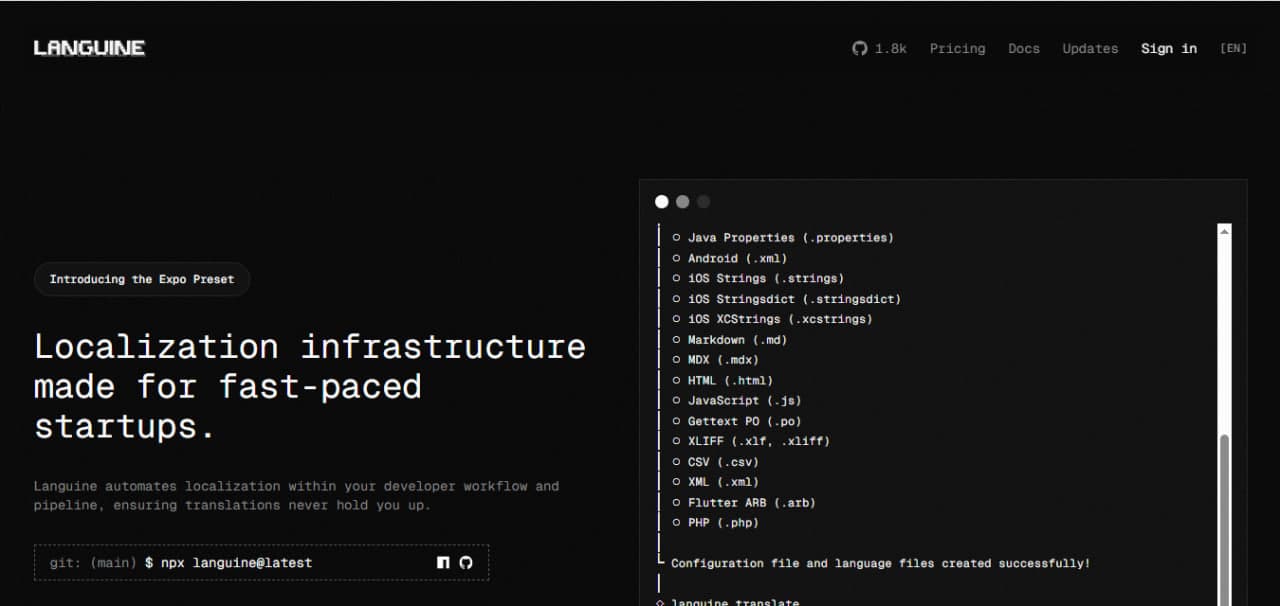1280x606 pixels.
Task: Open the GitHub repository link showing 1.8k stars
Action: click(x=879, y=48)
